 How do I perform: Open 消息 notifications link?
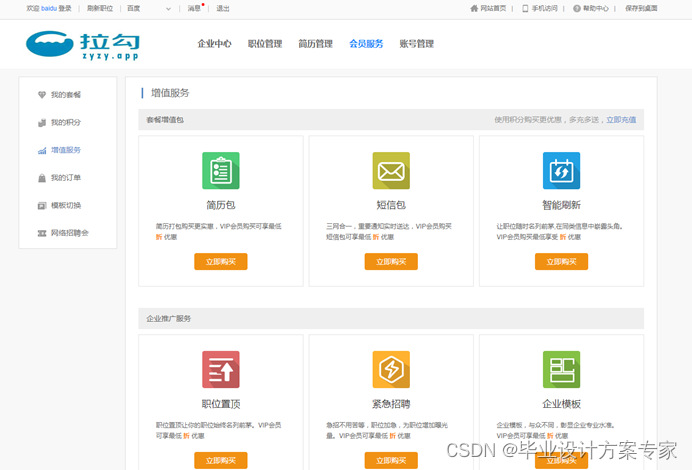tap(194, 8)
